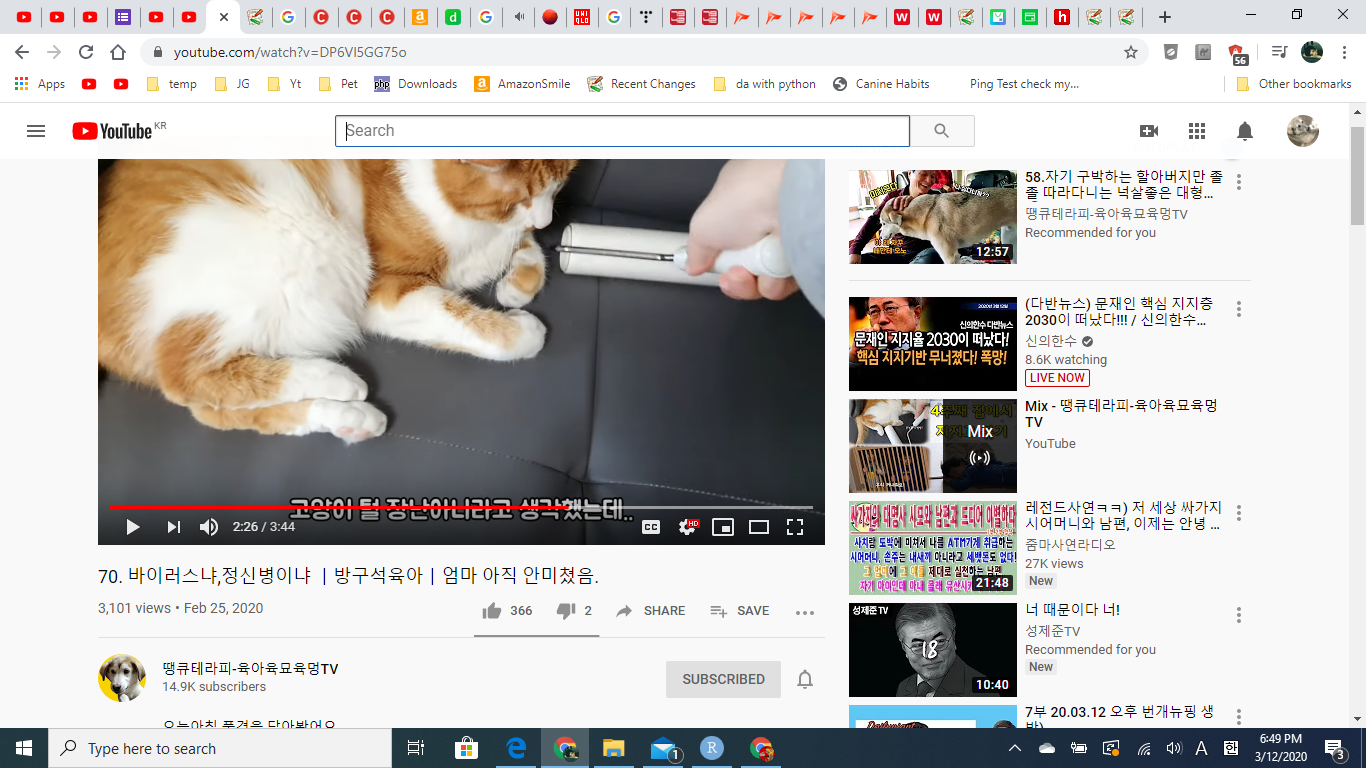Click the SHARE button
Screen dimensions: 1366x768
coord(650,611)
